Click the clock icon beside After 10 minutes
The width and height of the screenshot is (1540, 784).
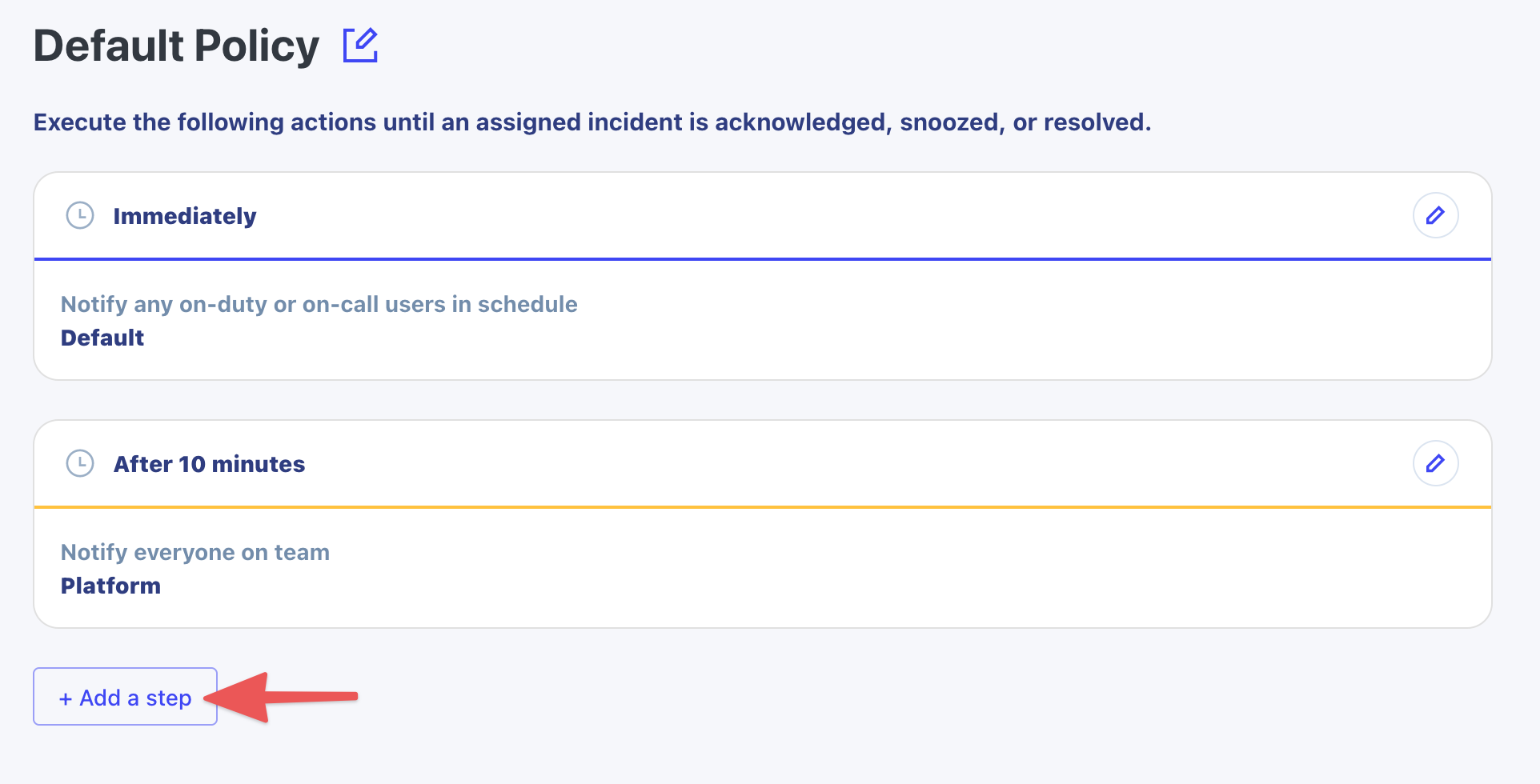(x=80, y=463)
